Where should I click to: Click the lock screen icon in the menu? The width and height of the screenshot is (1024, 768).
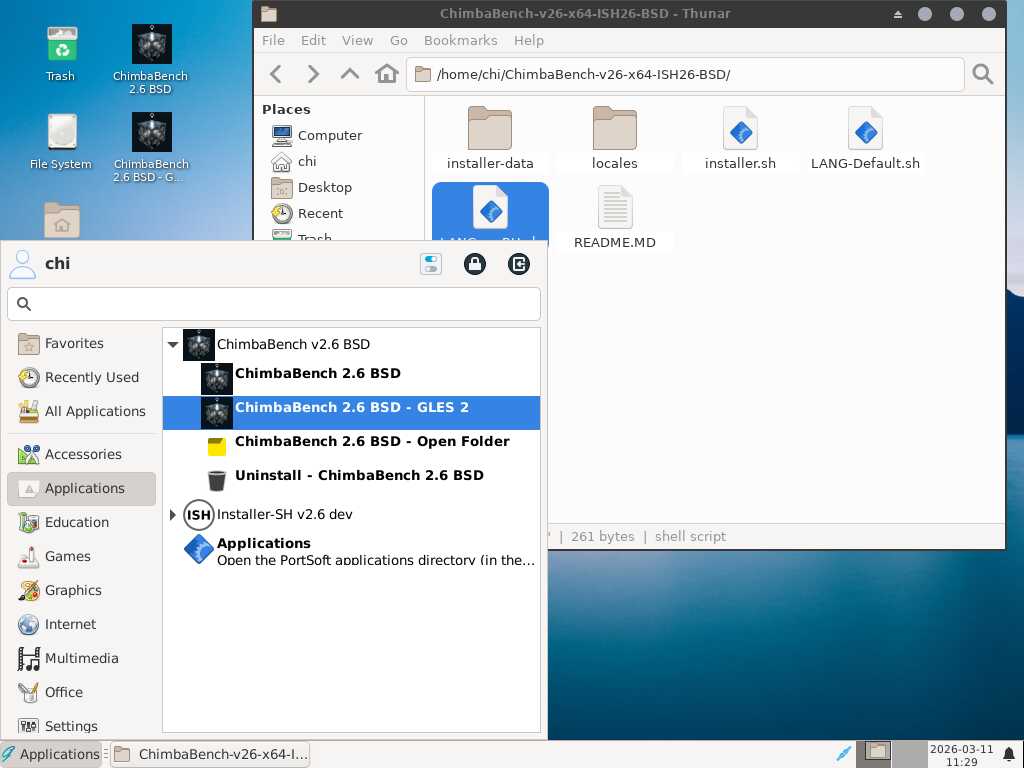[475, 264]
